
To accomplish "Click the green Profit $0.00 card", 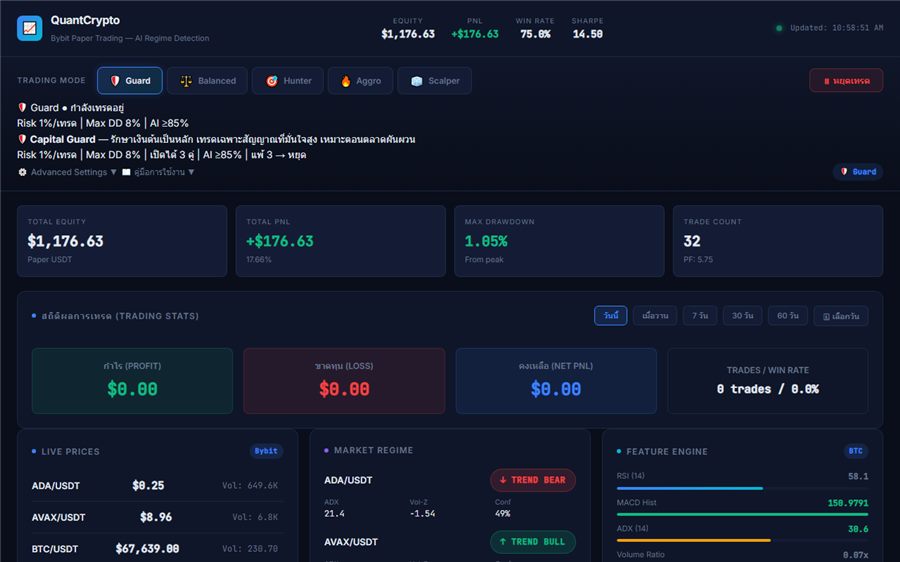I will point(132,381).
